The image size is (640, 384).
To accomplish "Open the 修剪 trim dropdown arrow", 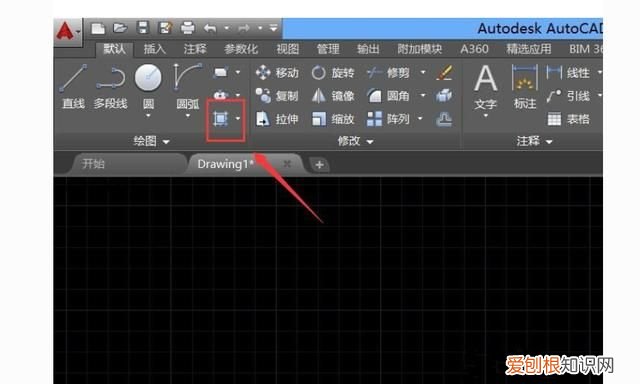I will tap(423, 73).
